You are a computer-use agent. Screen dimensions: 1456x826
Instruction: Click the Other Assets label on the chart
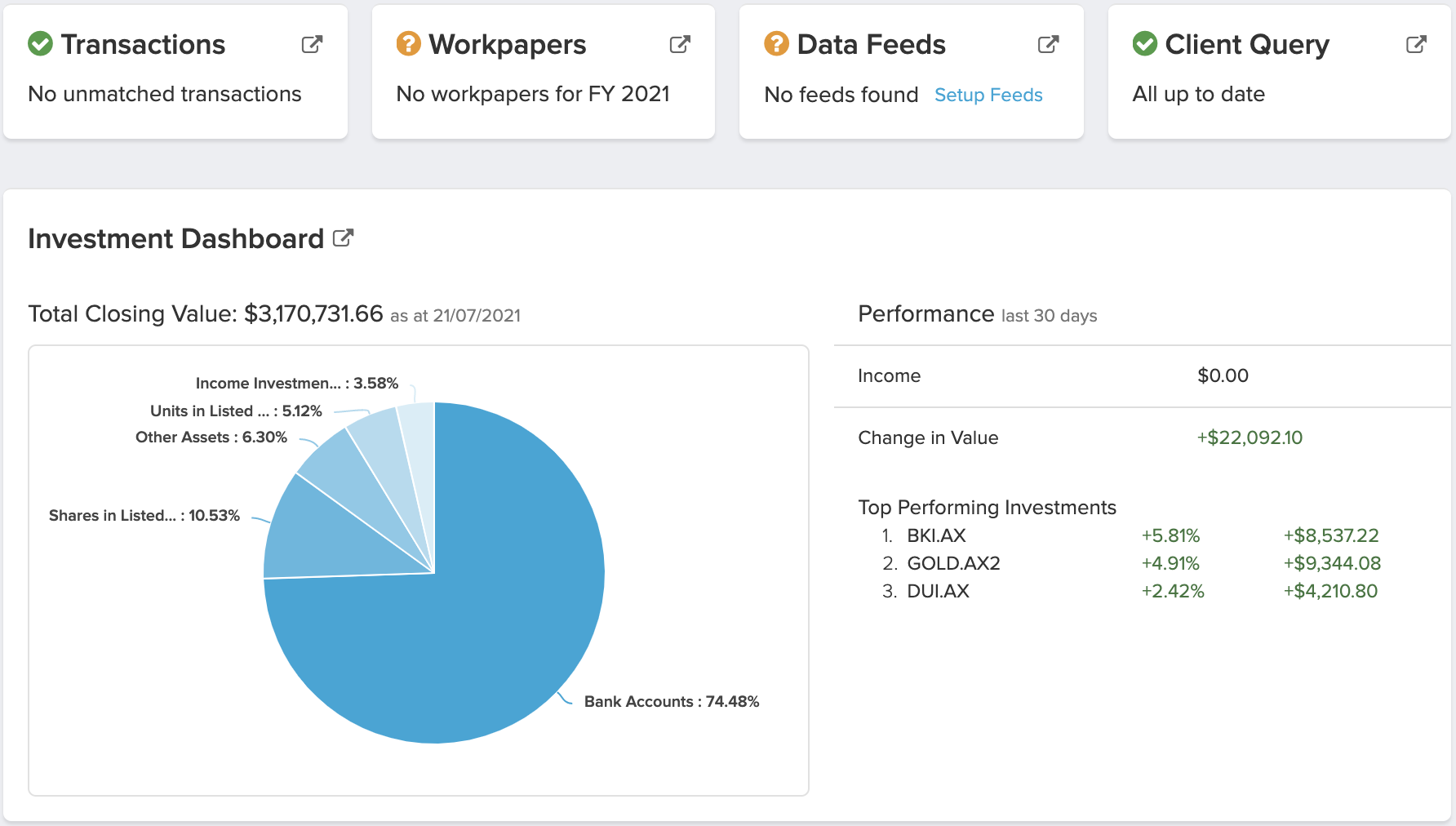click(x=211, y=437)
